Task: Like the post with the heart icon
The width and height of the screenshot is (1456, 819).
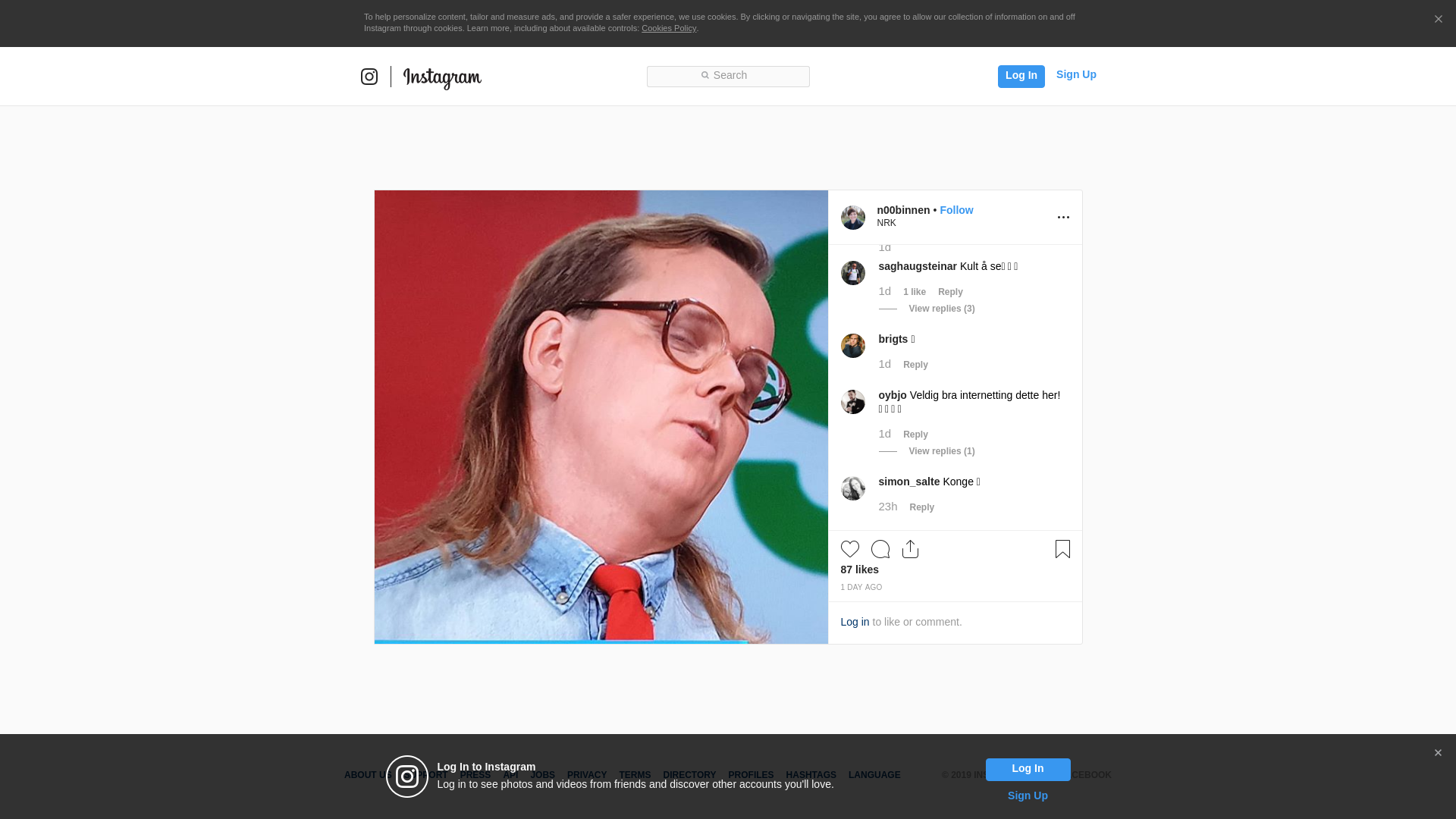Action: coord(849,549)
